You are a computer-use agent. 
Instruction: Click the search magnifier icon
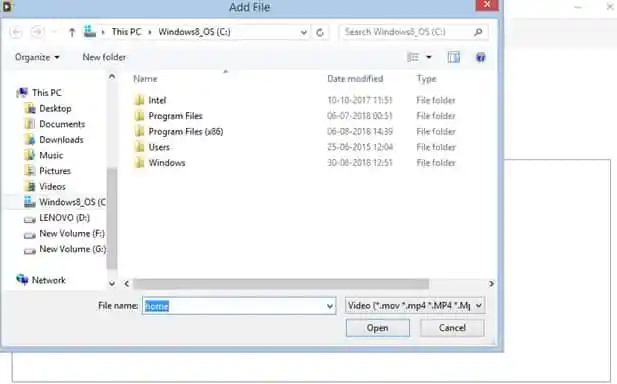coord(478,32)
